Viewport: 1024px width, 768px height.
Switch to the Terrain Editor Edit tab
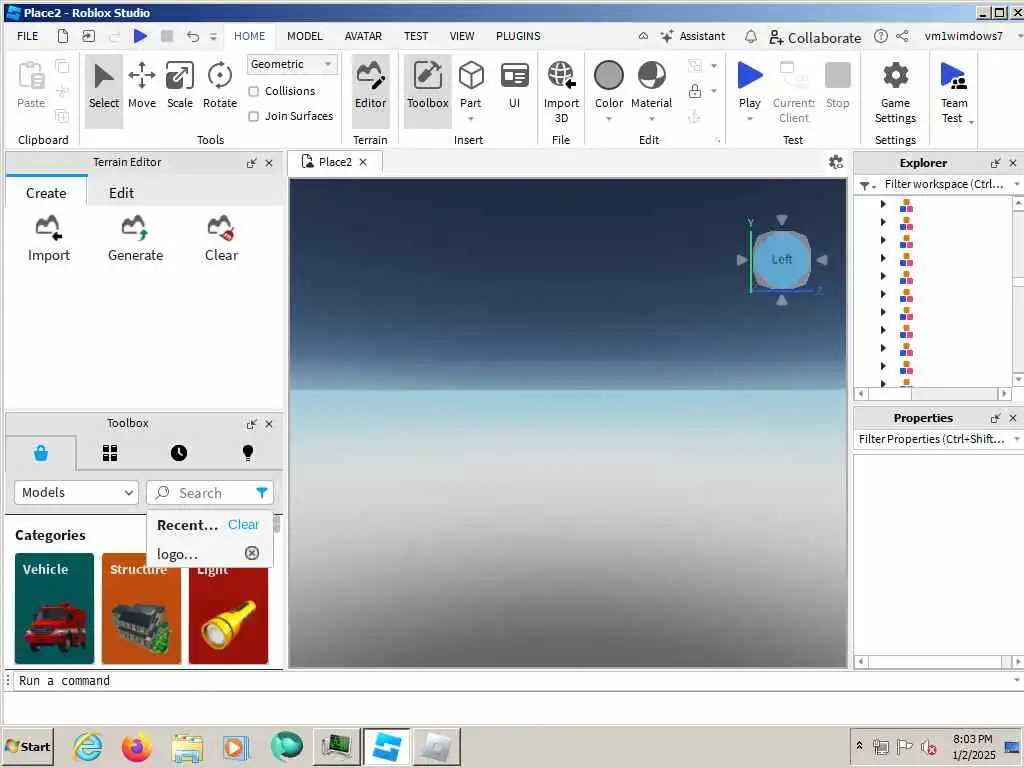point(121,193)
